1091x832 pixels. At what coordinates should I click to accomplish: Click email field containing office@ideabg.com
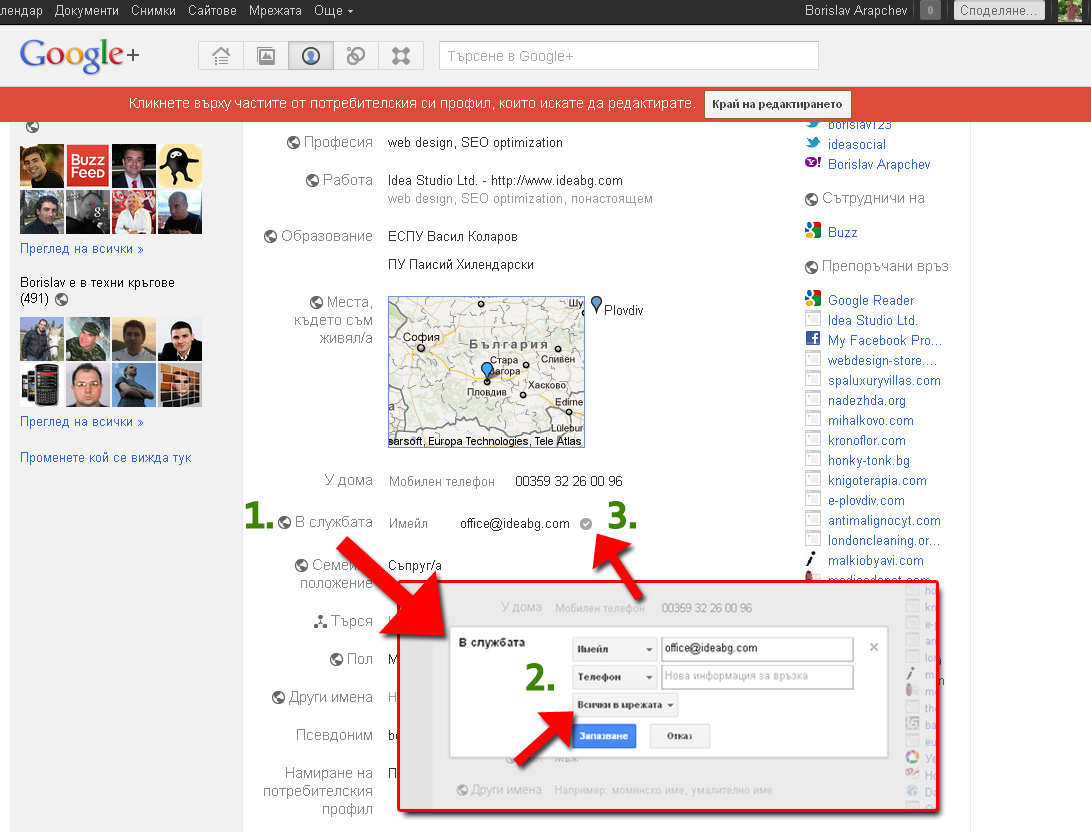(x=757, y=649)
